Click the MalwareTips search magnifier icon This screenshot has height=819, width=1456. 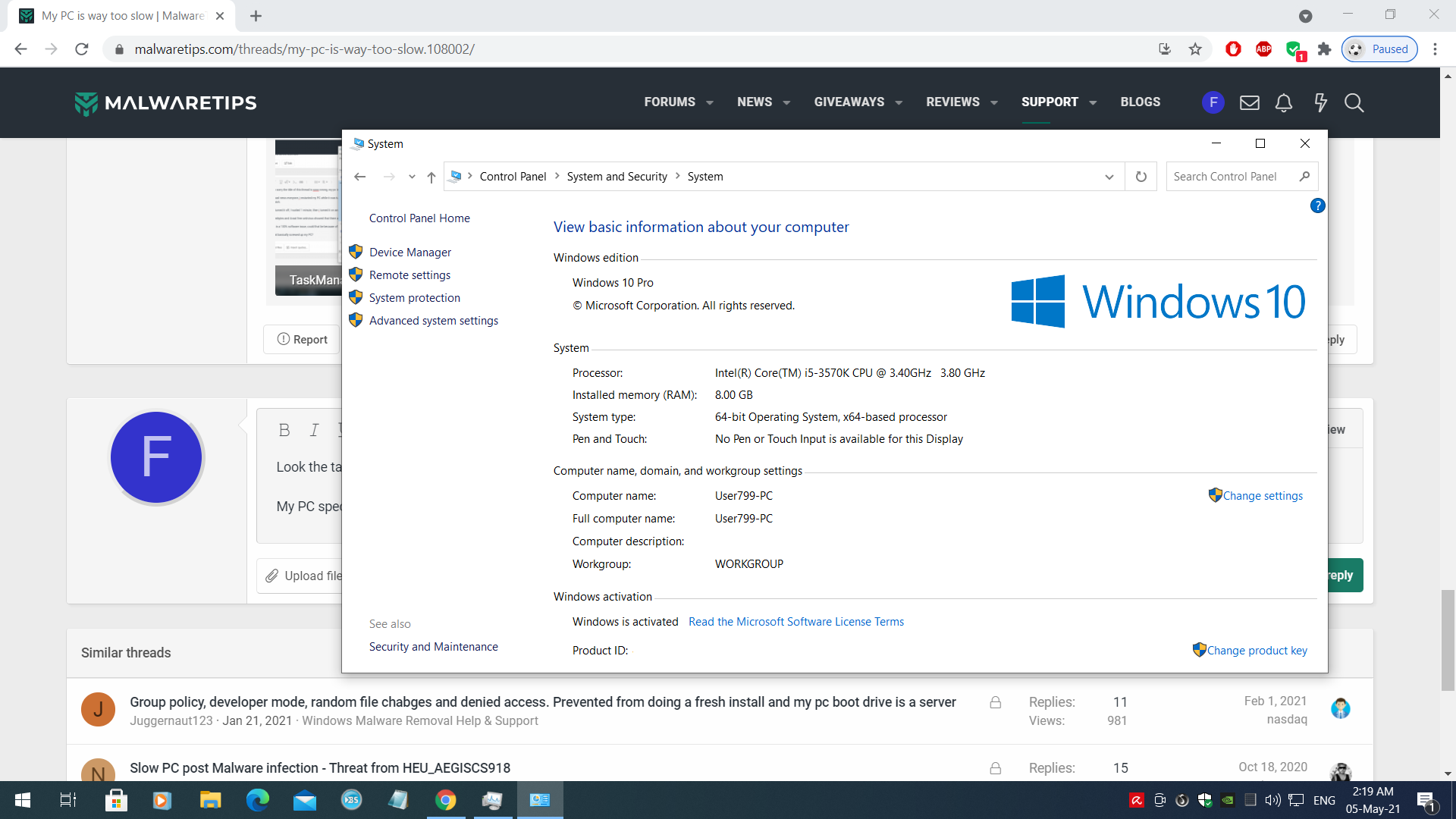tap(1354, 102)
